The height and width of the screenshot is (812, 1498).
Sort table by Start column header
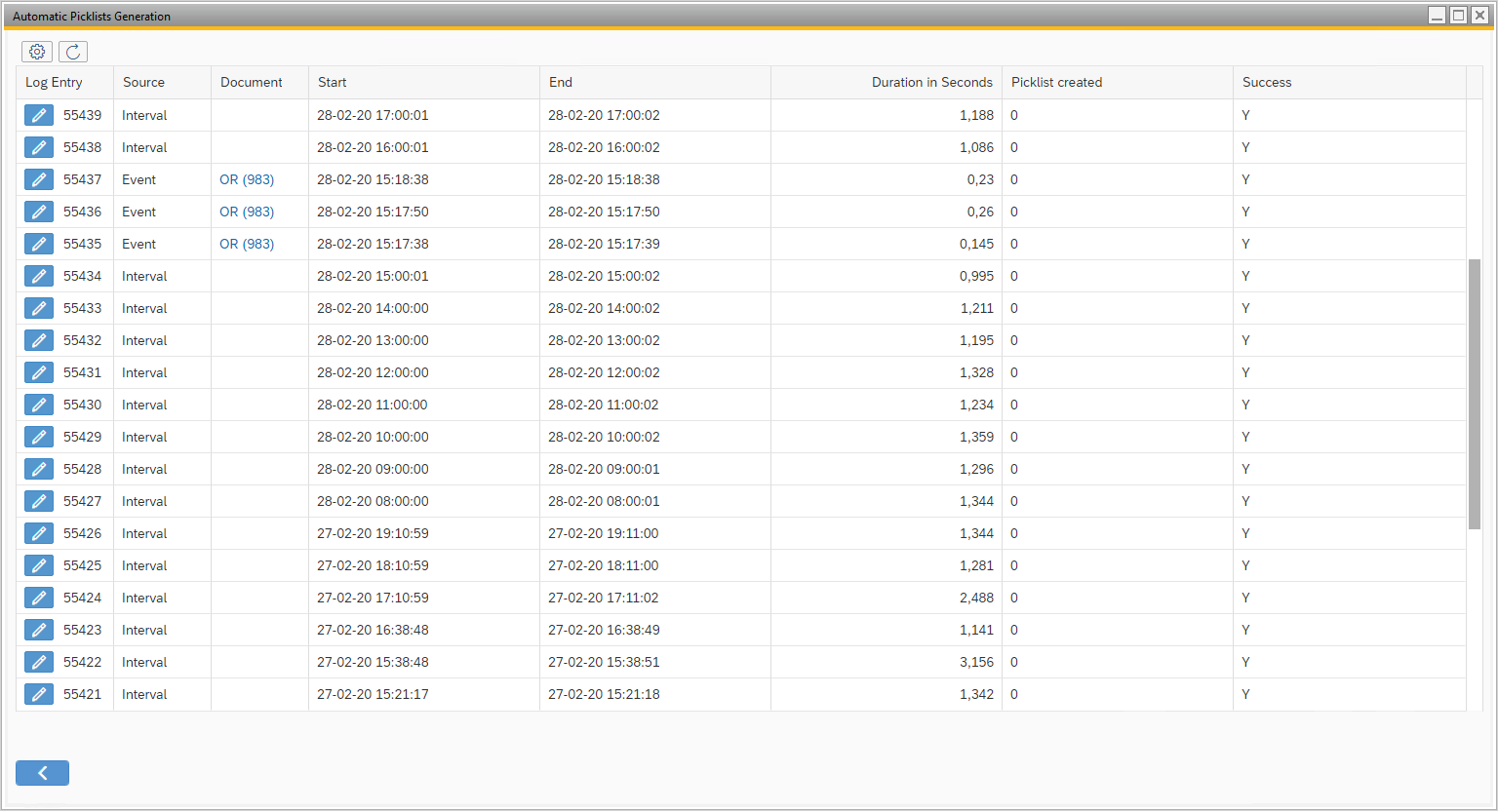point(333,83)
